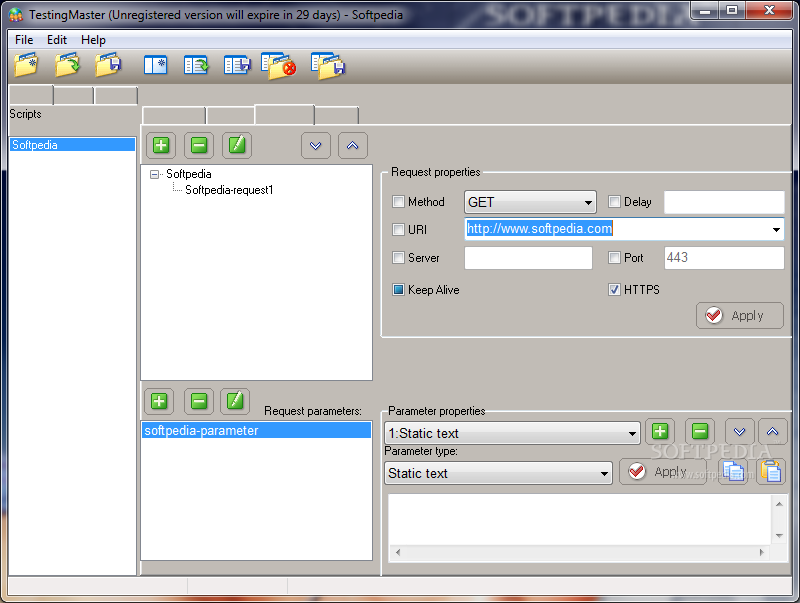This screenshot has width=800, height=603.
Task: Open the File menu
Action: coord(24,40)
